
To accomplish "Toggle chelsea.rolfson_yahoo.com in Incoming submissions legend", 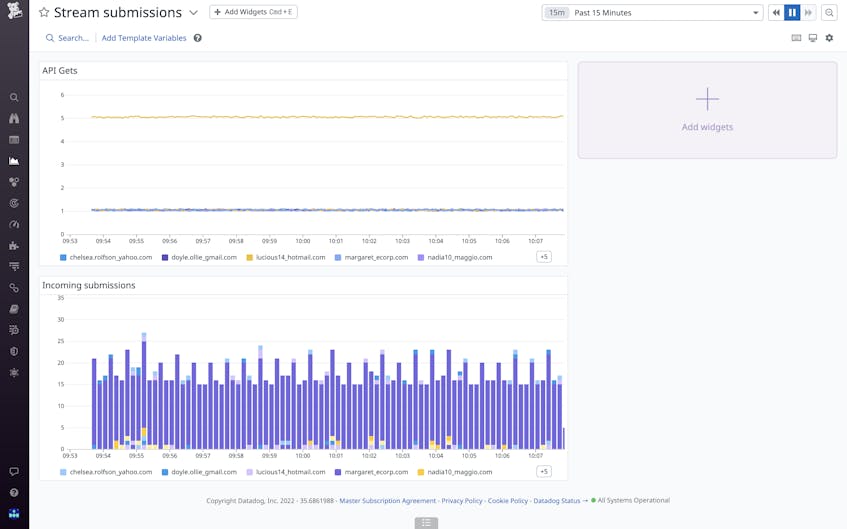I will (x=106, y=472).
